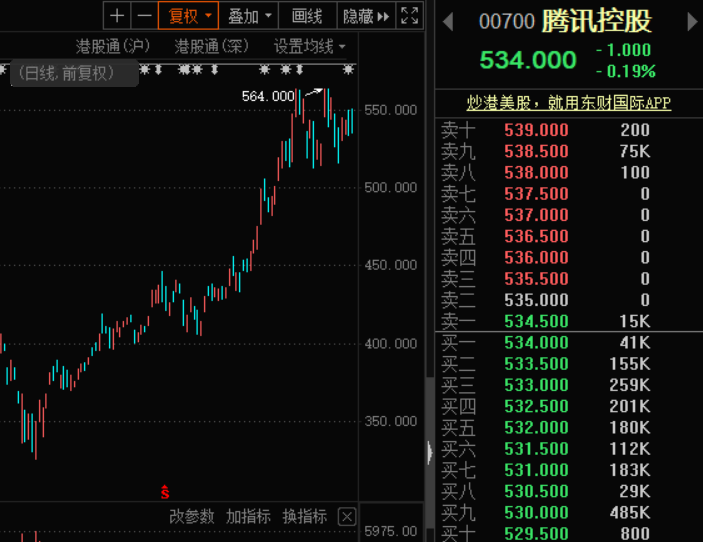703x542 pixels.
Task: Select 卖二 price 535.000
Action: 536,299
